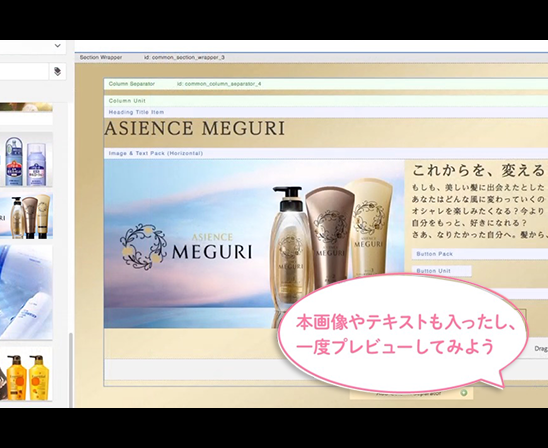Image resolution: width=548 pixels, height=448 pixels.
Task: Select the Button Pack component bar
Action: pyautogui.click(x=480, y=254)
